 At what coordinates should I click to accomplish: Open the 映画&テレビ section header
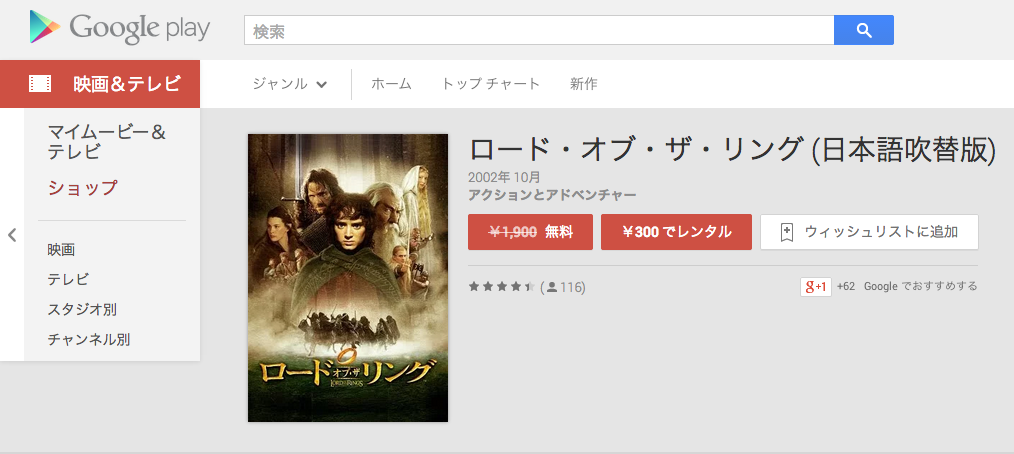point(100,84)
